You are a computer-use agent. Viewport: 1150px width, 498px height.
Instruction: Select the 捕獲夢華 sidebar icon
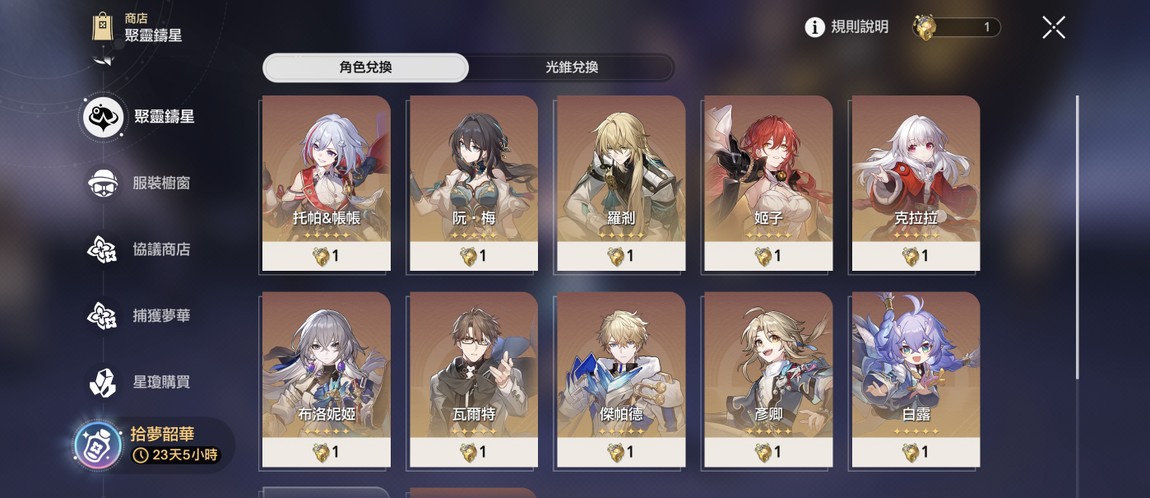click(x=103, y=315)
